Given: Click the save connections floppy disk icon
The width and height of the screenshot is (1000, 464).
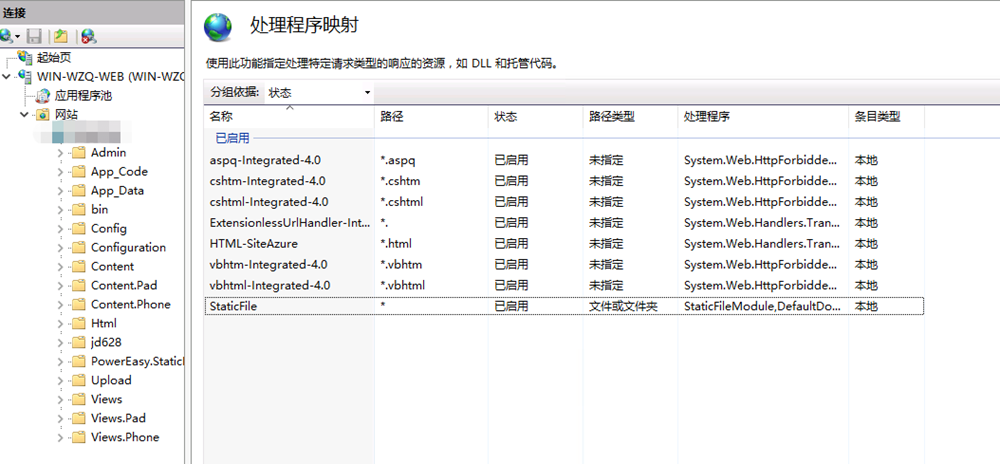Looking at the screenshot, I should point(34,36).
